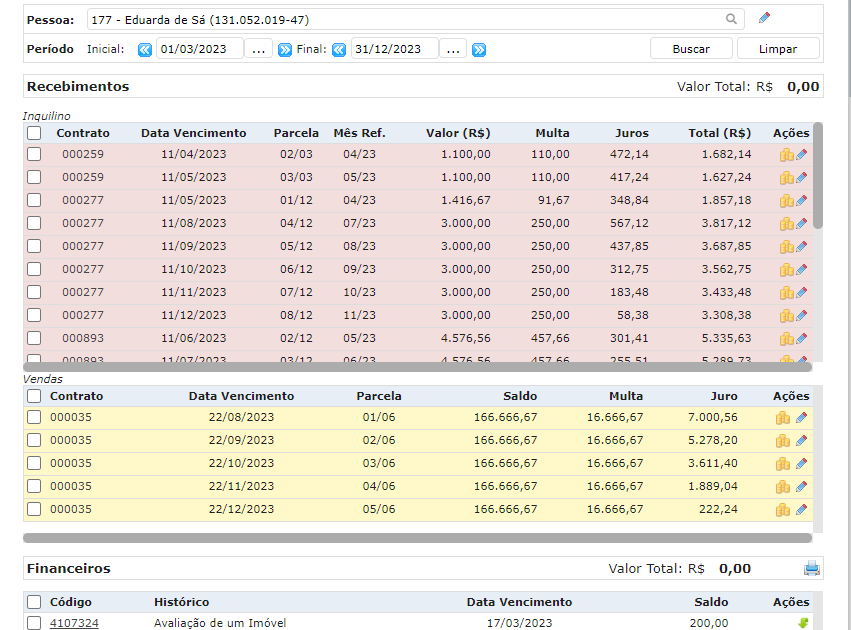The image size is (851, 630).
Task: Click coins pay icon for contract 000259 parcela 03/03
Action: coord(786,177)
